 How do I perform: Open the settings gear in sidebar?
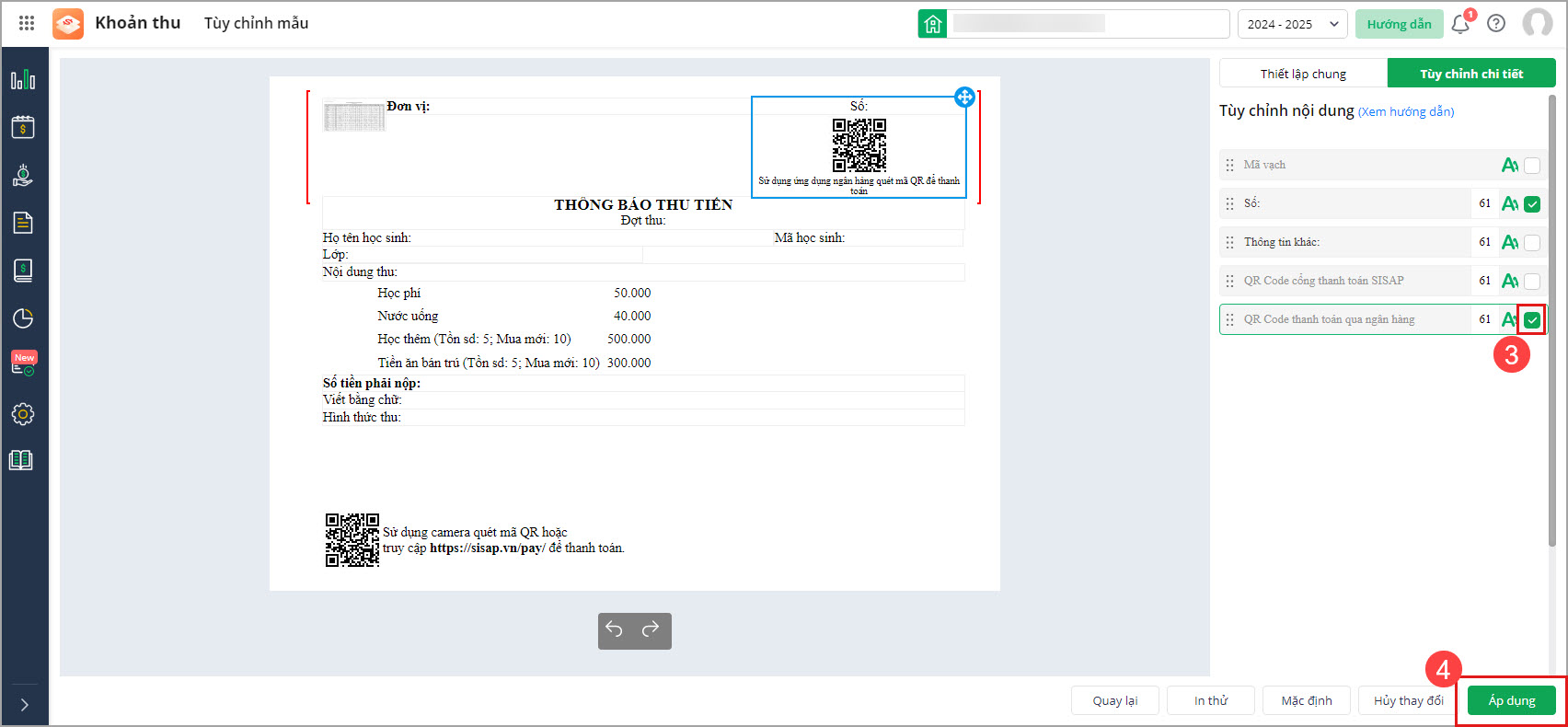coord(23,414)
